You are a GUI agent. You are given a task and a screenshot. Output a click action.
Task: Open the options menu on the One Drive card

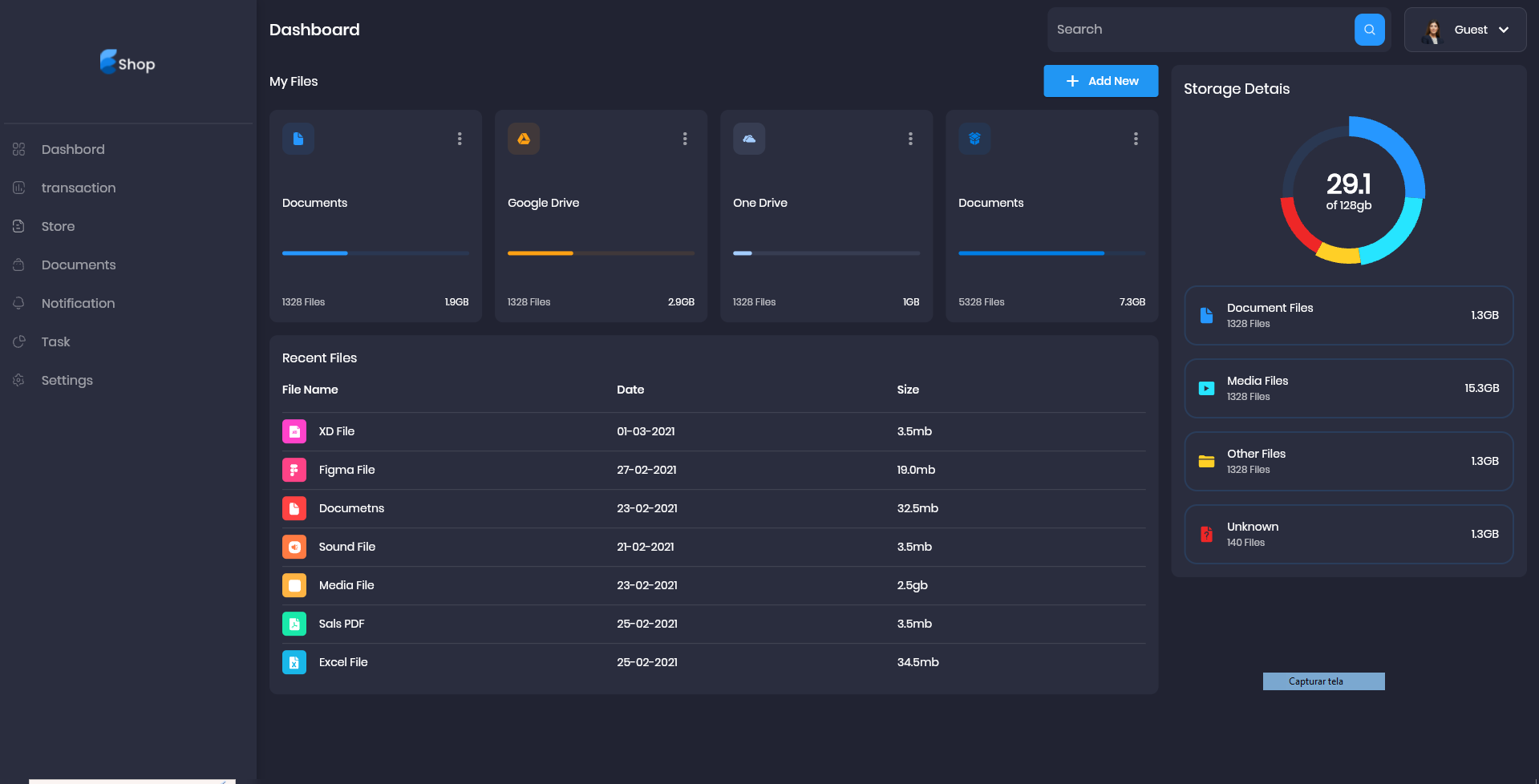coord(910,138)
